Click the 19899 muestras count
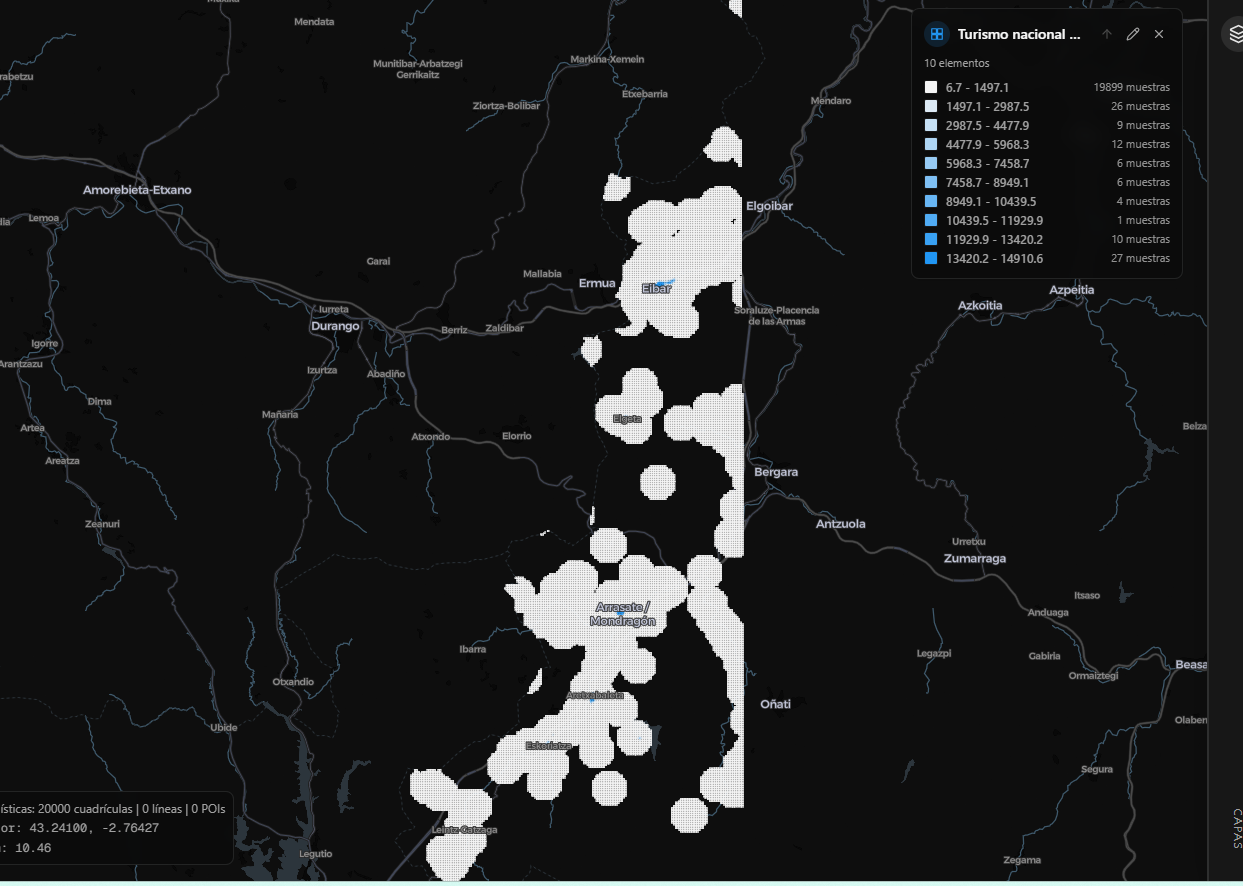The width and height of the screenshot is (1243, 886). pos(1131,87)
